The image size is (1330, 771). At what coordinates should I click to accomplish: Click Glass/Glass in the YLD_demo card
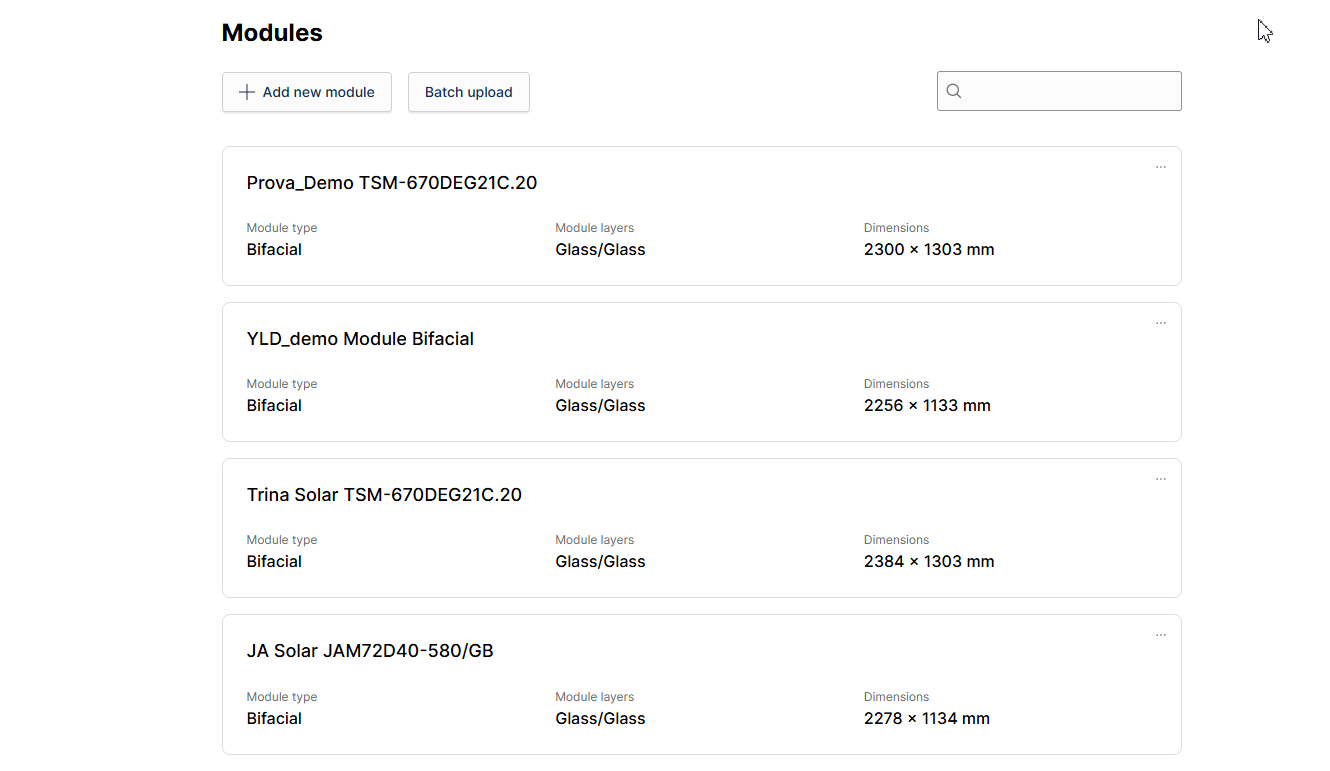point(600,406)
